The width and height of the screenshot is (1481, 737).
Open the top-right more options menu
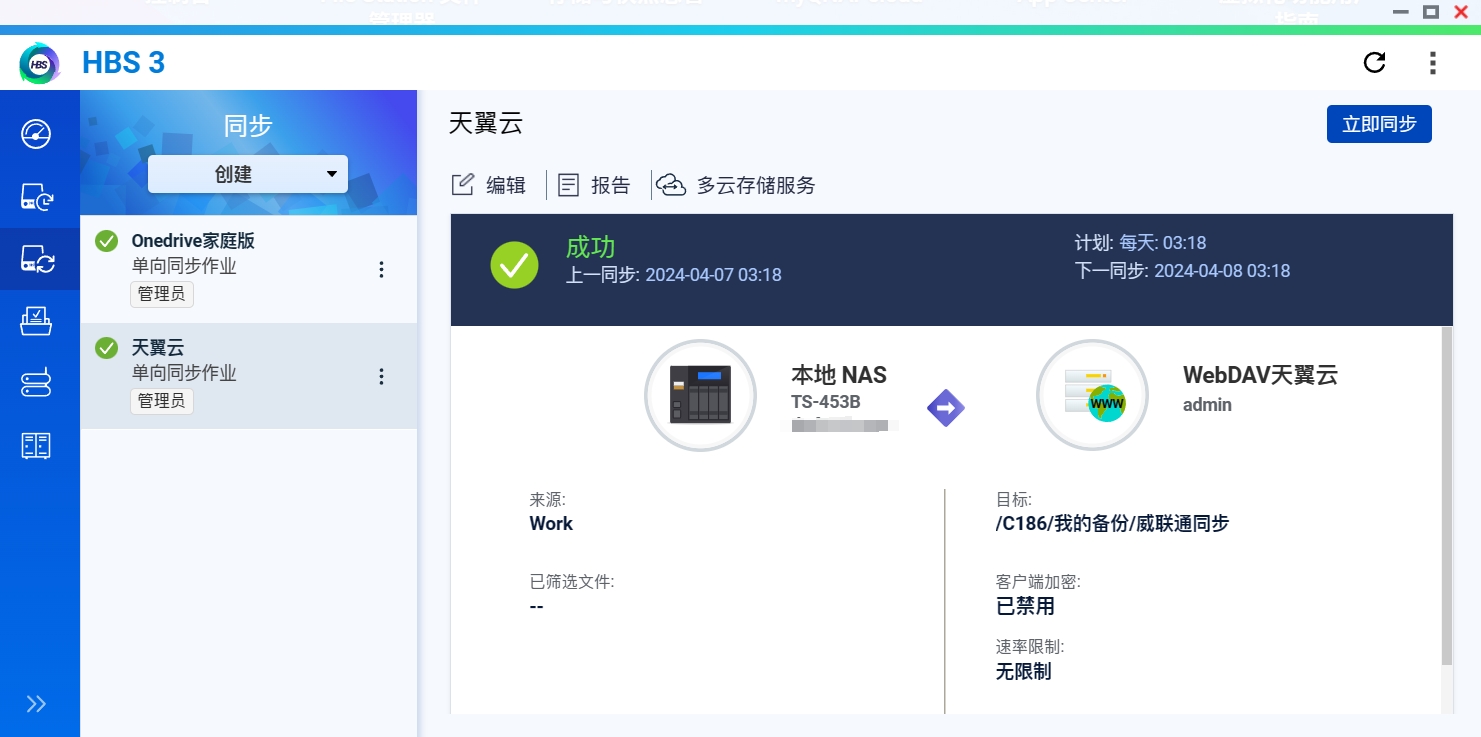click(x=1433, y=63)
